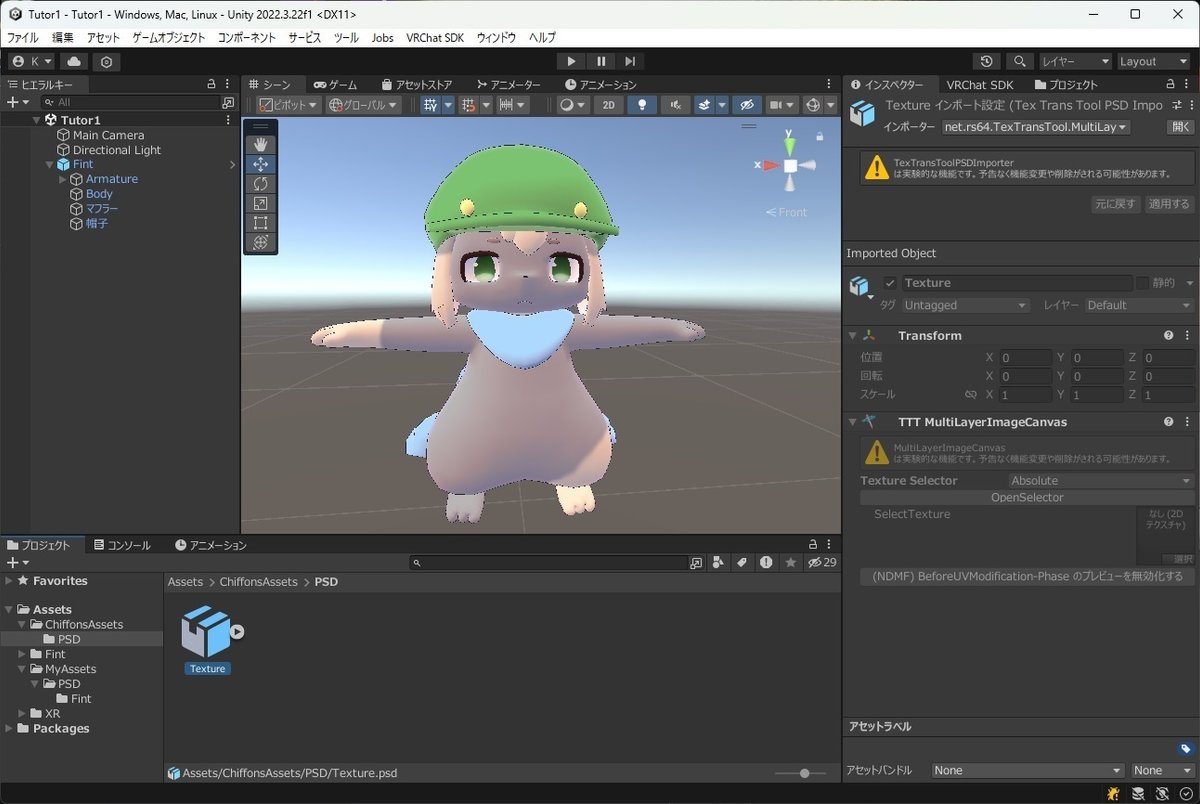
Task: Toggle scene audio mute icon
Action: pos(675,105)
